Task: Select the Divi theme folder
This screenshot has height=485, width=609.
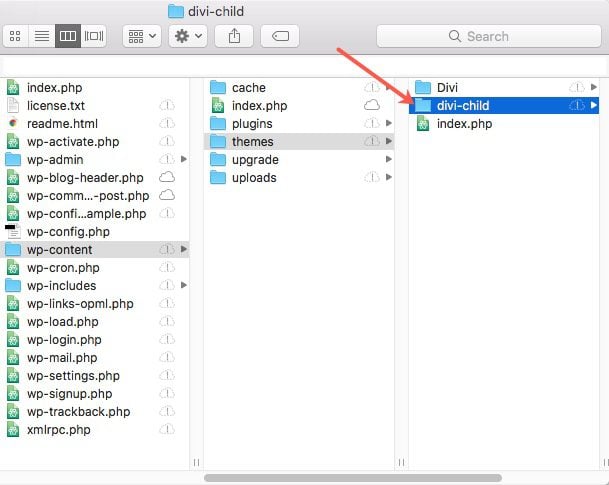Action: [448, 88]
